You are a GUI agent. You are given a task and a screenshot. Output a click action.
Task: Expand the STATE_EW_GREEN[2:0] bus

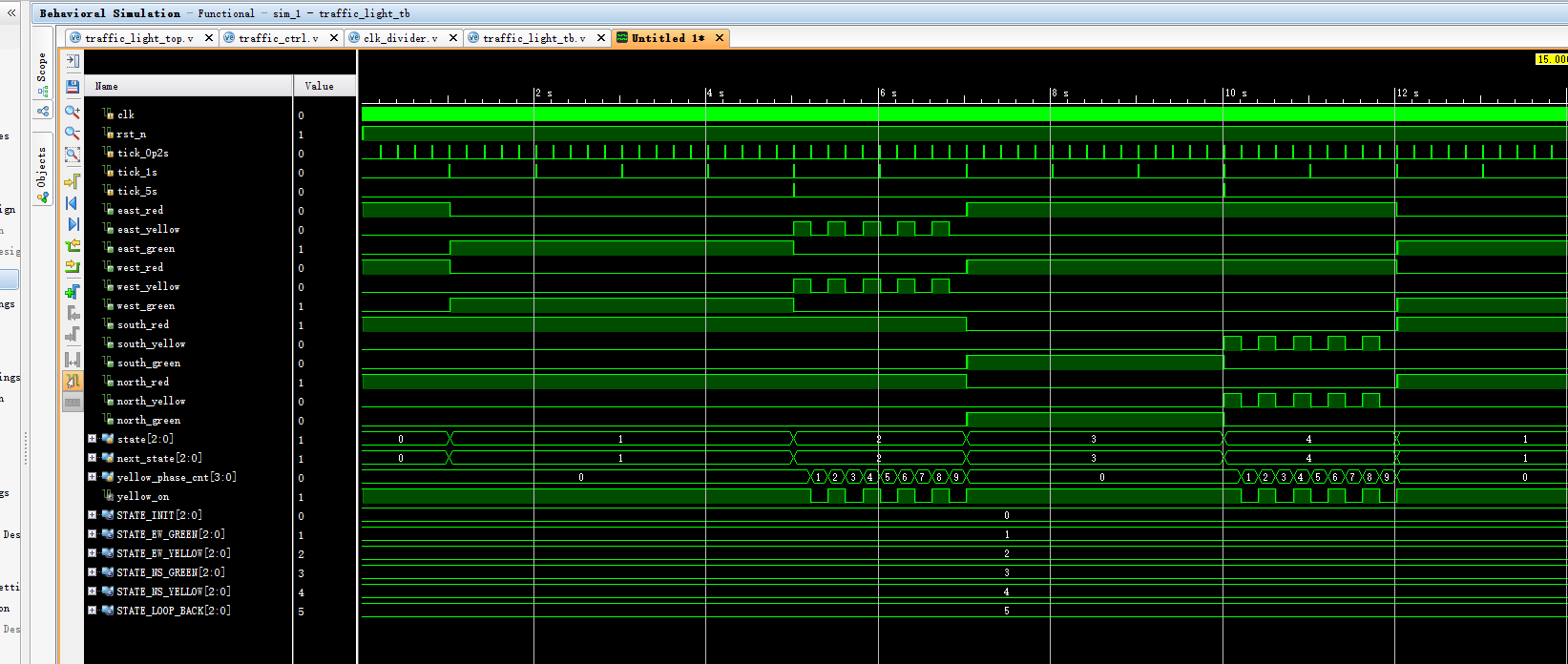[x=92, y=534]
